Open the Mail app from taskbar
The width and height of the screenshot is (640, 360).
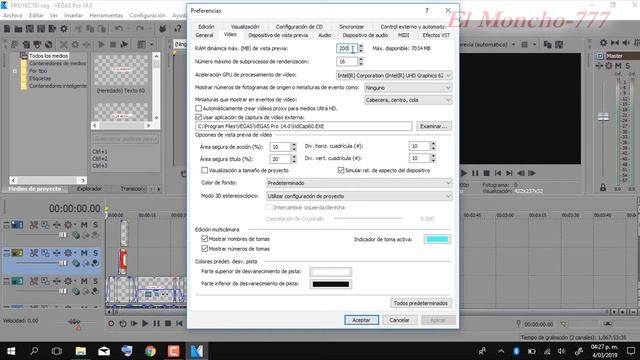tap(104, 351)
